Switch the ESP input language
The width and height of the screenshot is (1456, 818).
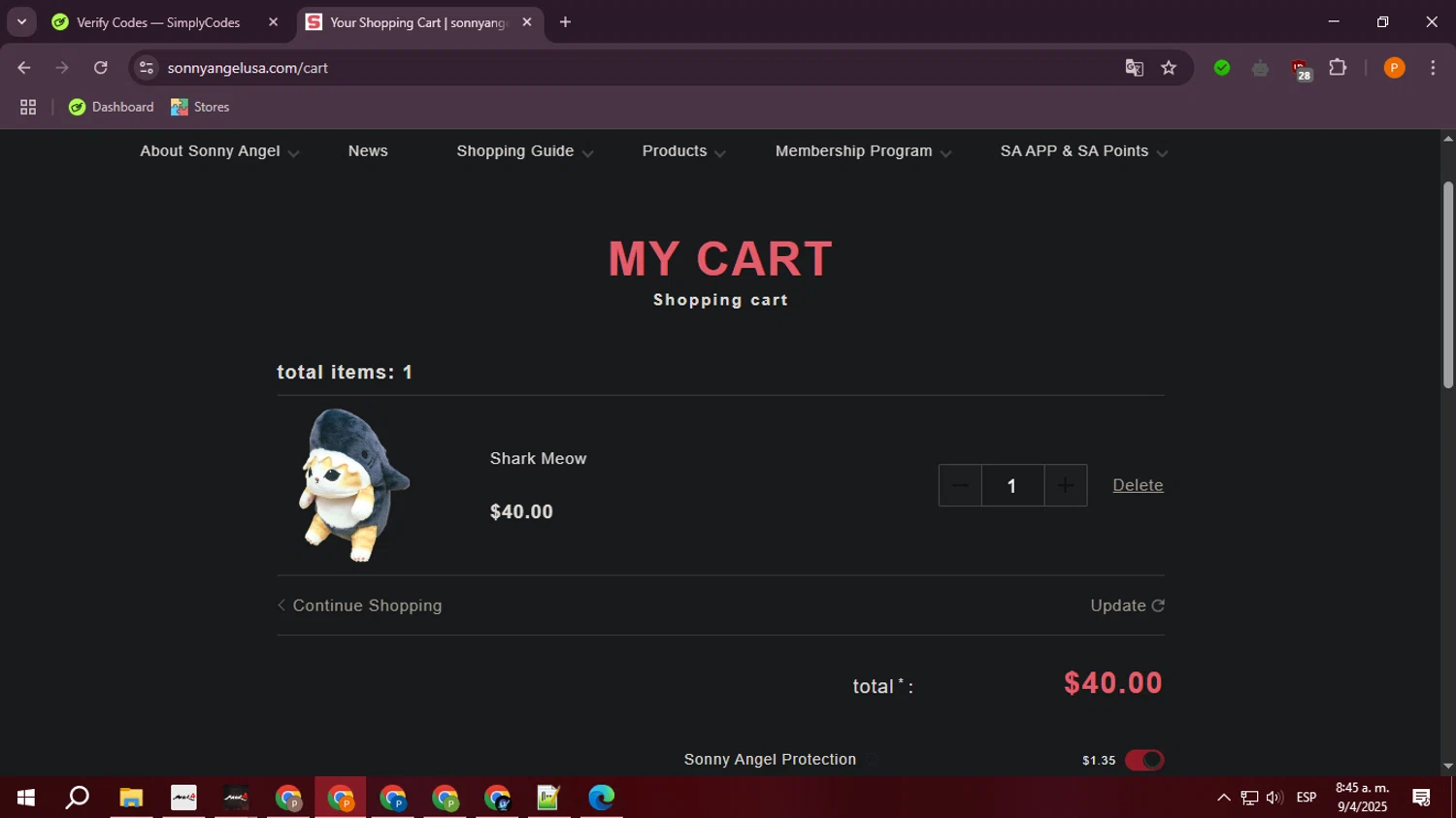point(1307,798)
